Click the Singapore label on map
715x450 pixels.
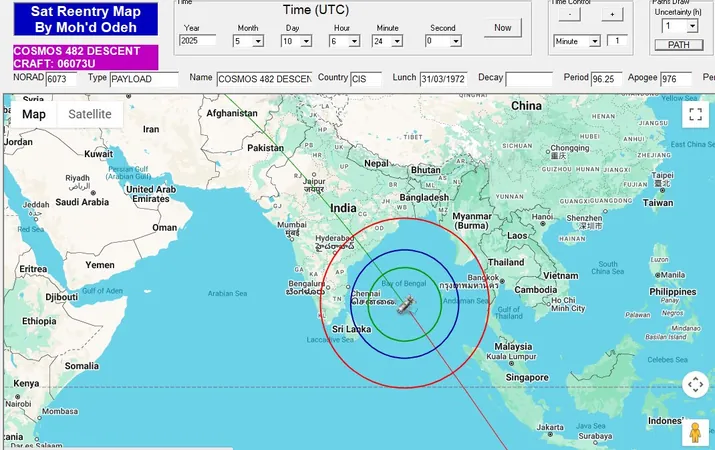pyautogui.click(x=527, y=377)
